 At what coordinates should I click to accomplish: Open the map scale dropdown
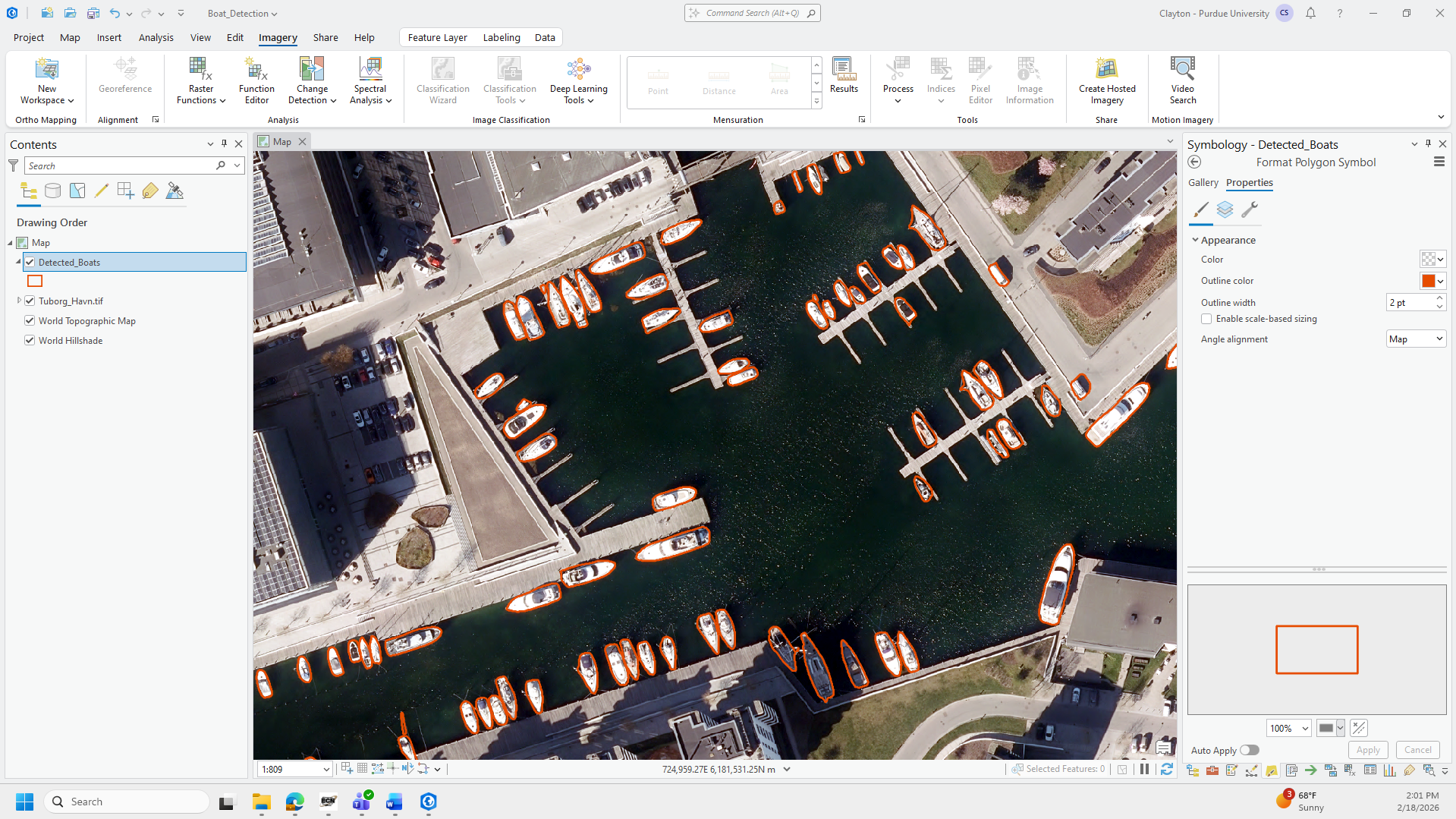tap(326, 770)
